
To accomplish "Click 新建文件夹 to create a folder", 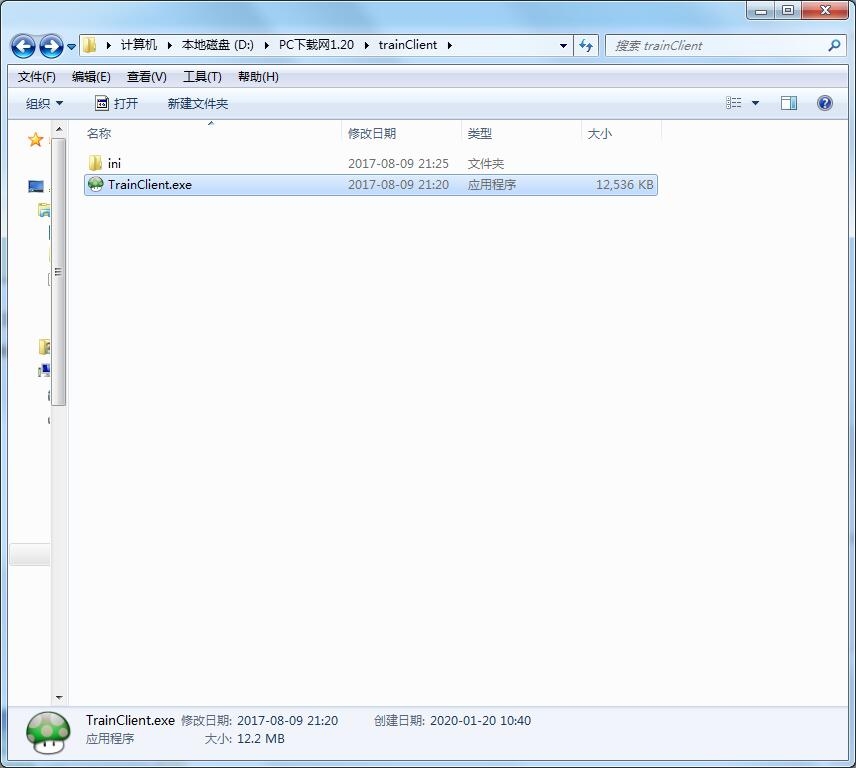I will pyautogui.click(x=198, y=103).
